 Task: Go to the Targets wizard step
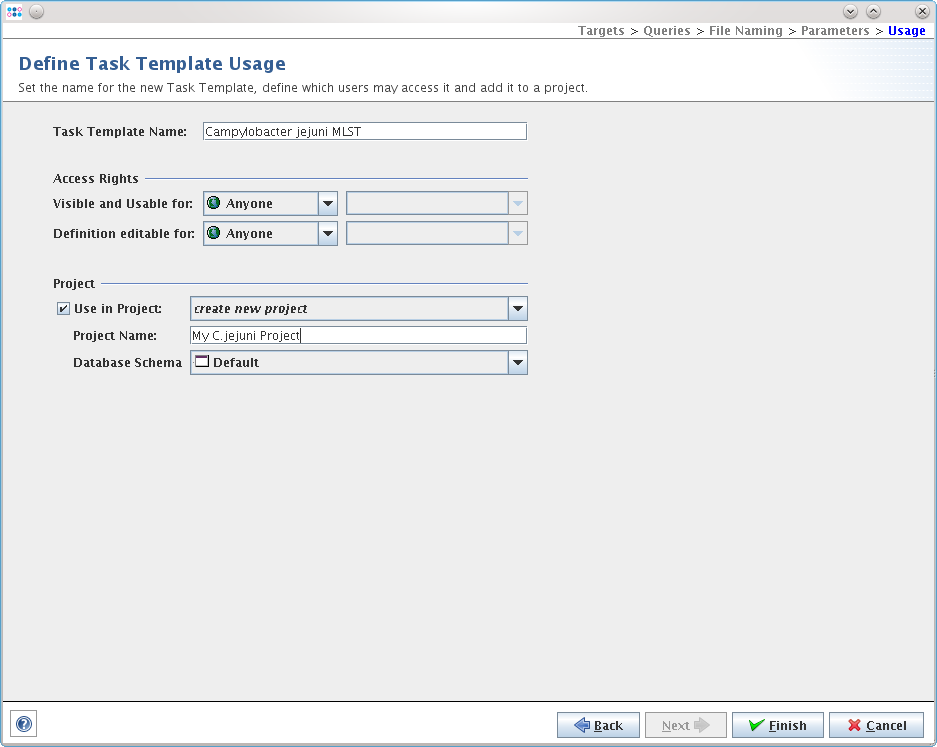tap(601, 31)
